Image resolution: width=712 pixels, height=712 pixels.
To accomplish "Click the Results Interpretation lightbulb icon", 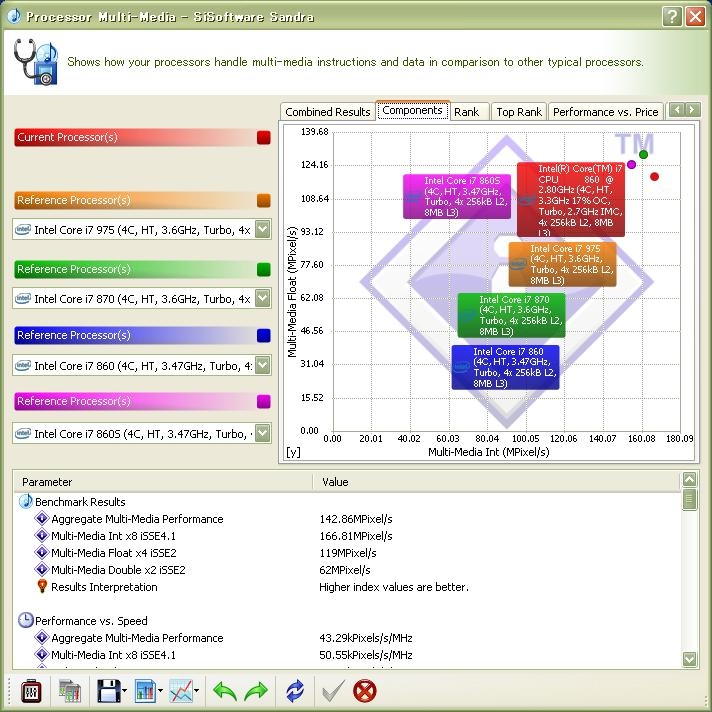I will tap(42, 586).
